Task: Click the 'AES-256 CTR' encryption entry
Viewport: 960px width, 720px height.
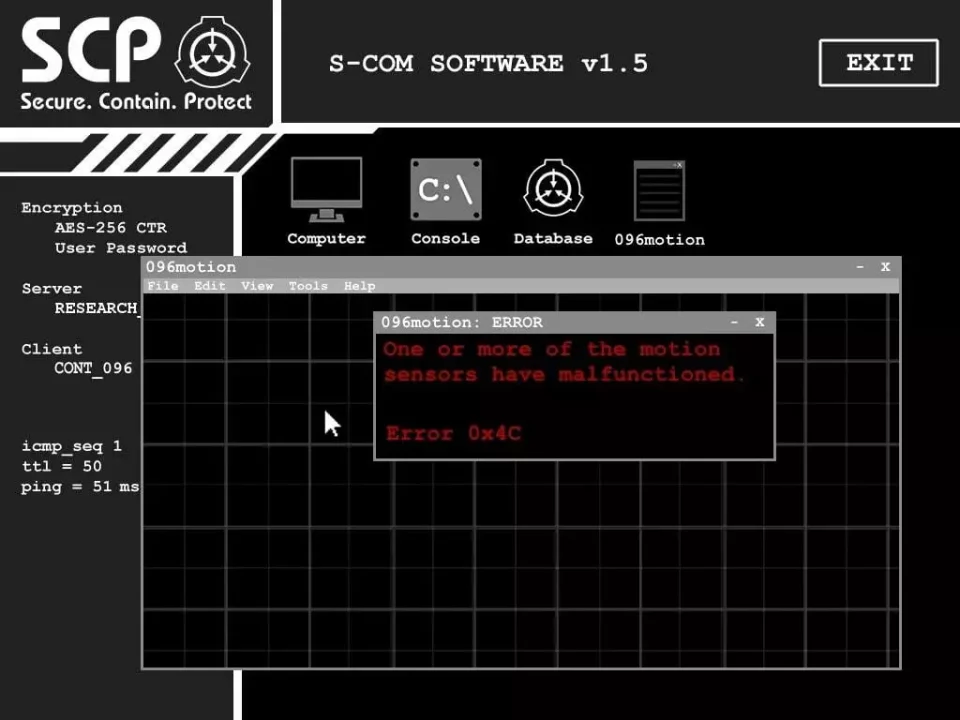Action: [x=111, y=228]
